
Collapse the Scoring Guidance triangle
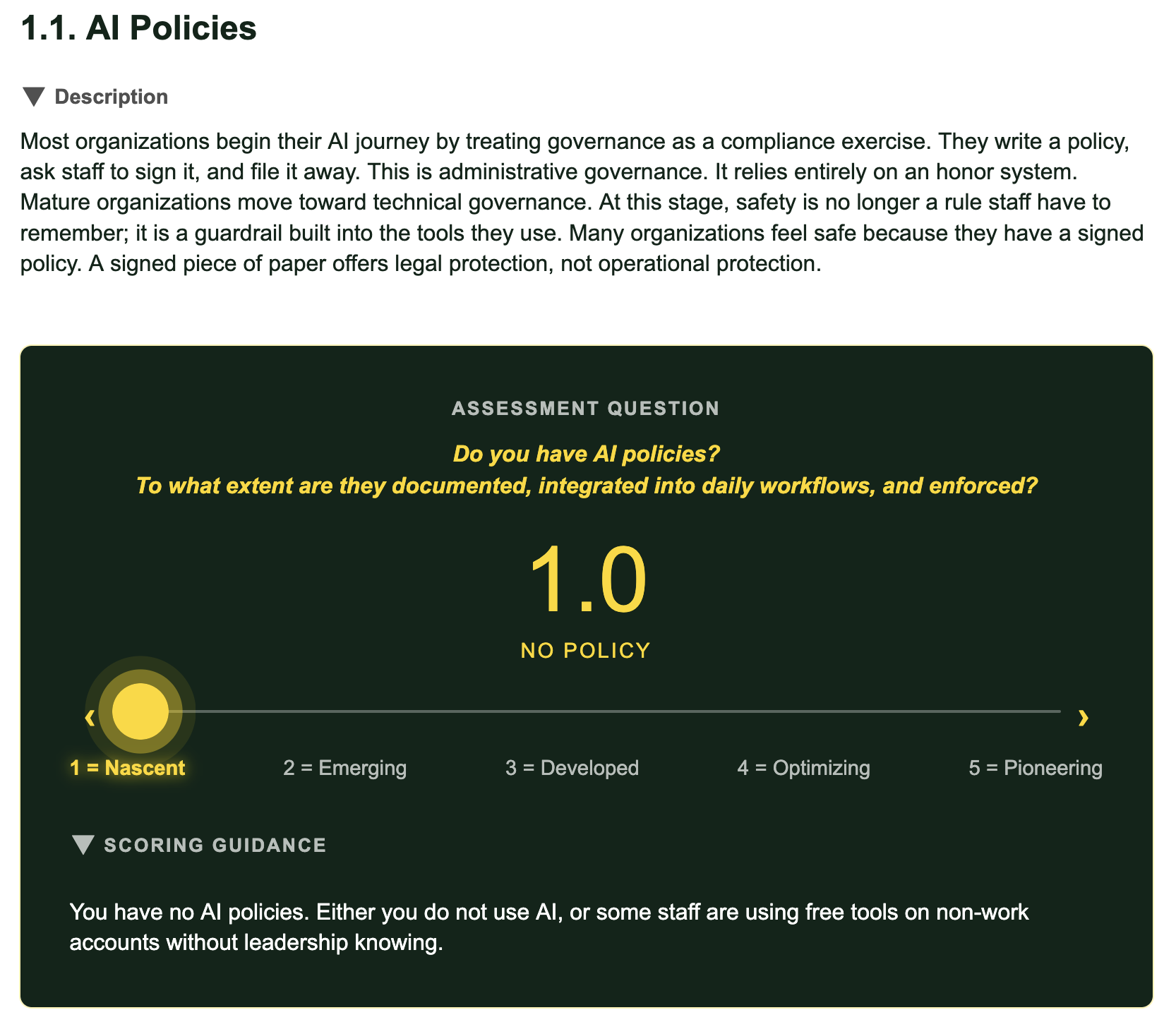(83, 845)
